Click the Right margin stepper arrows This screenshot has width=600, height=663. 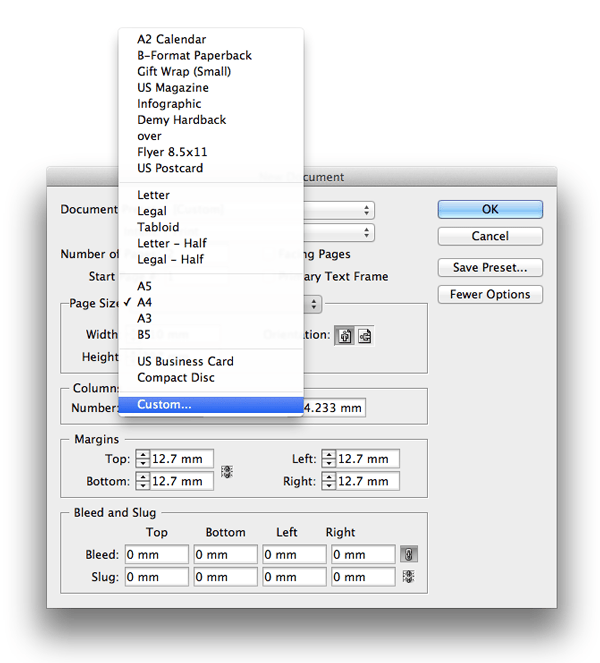pyautogui.click(x=329, y=481)
